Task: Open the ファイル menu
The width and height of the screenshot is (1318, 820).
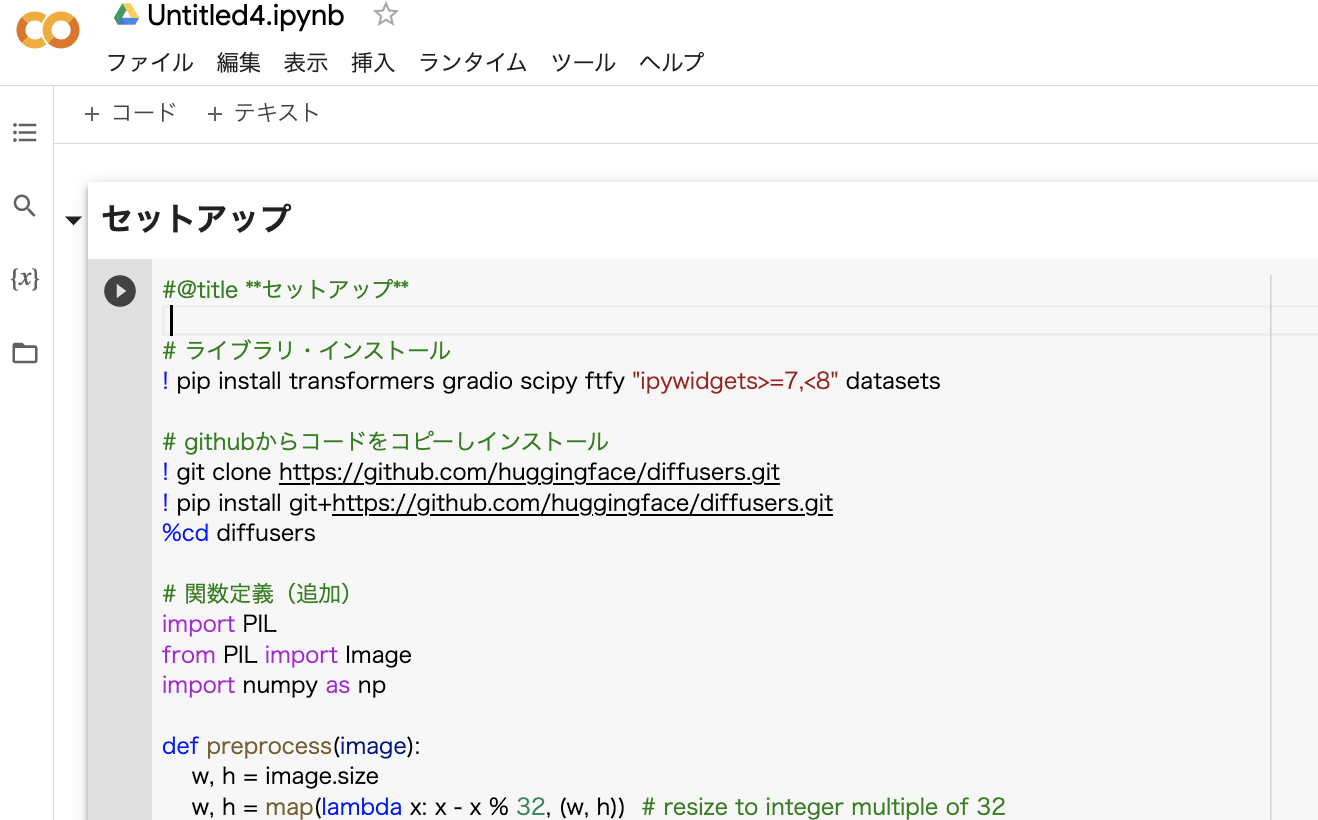Action: [150, 62]
